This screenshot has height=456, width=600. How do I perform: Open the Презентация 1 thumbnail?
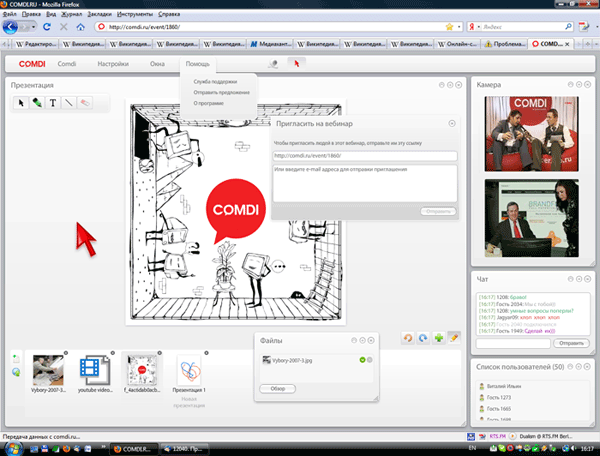pyautogui.click(x=189, y=372)
